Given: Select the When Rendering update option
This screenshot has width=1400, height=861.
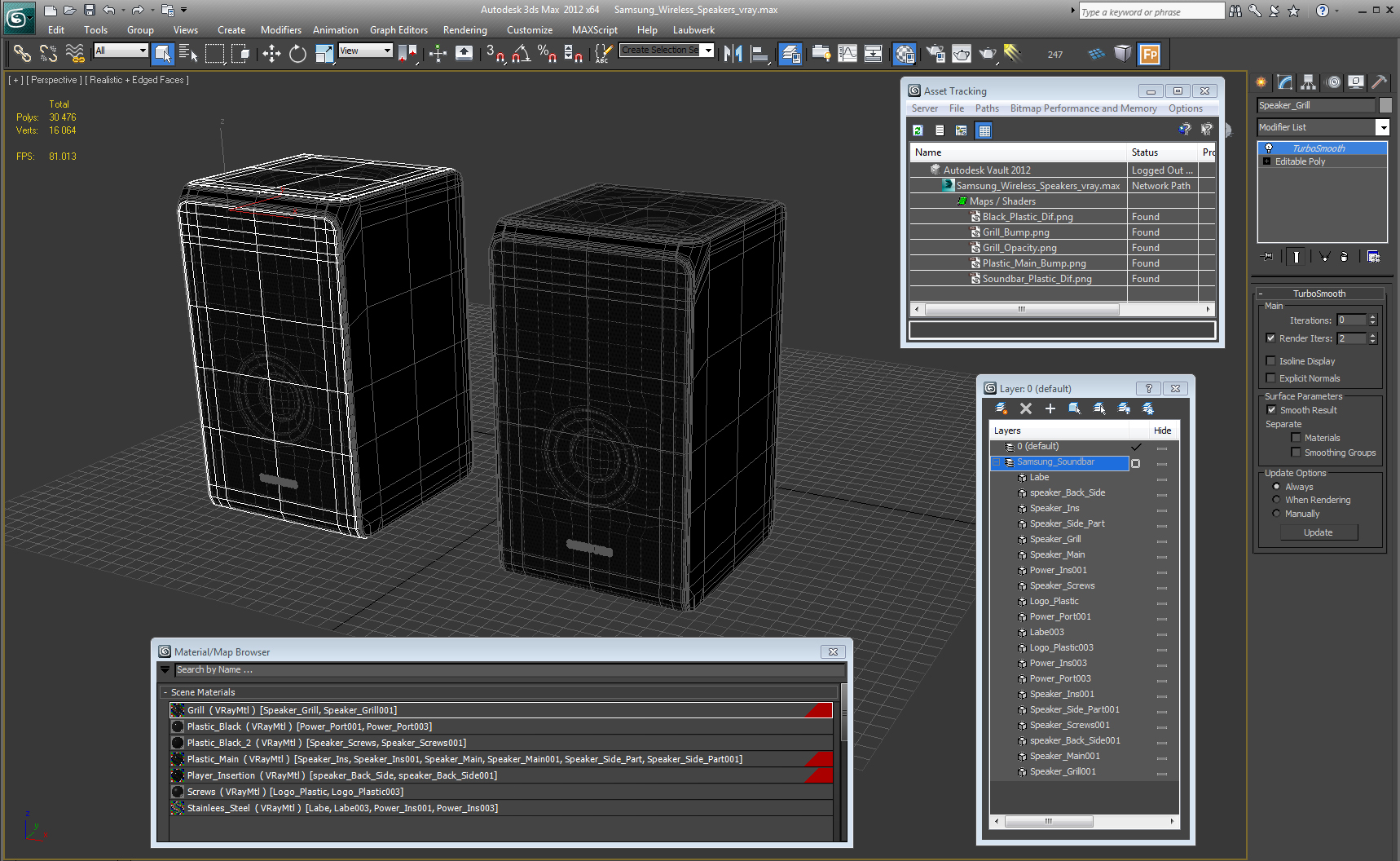Looking at the screenshot, I should (1276, 499).
